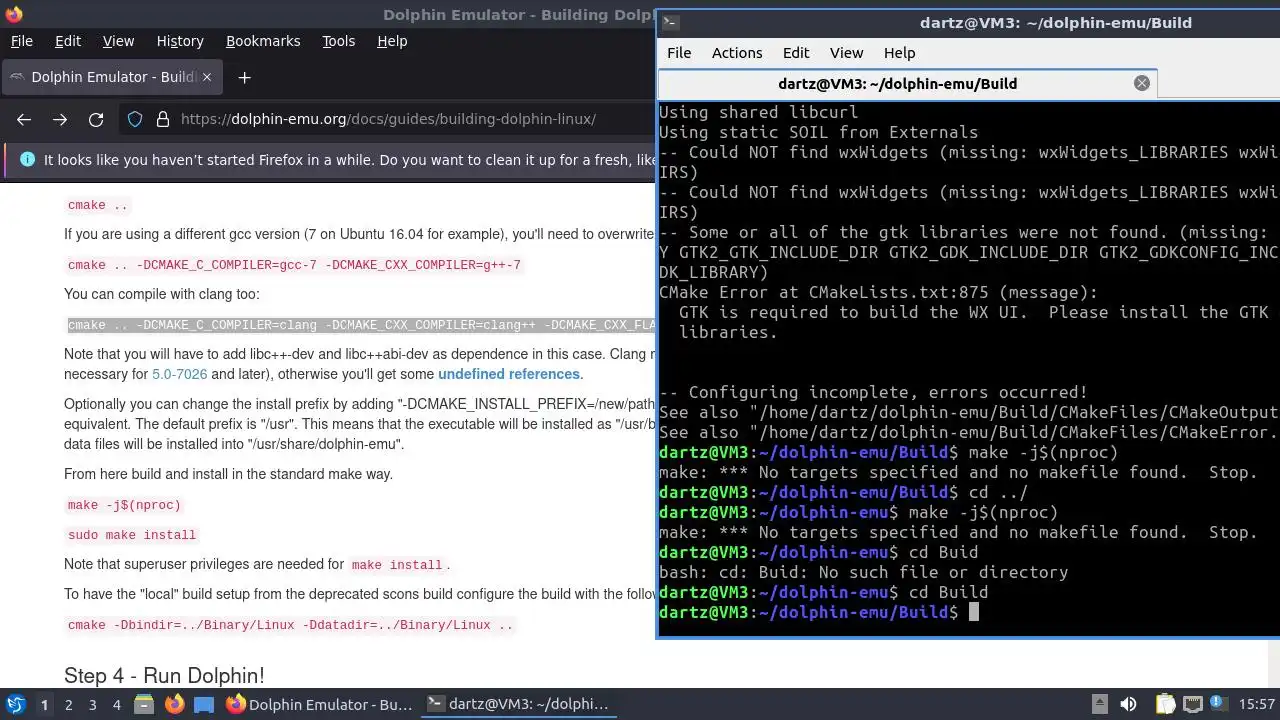Viewport: 1280px width, 720px height.
Task: Open the terminal View menu
Action: [x=846, y=53]
